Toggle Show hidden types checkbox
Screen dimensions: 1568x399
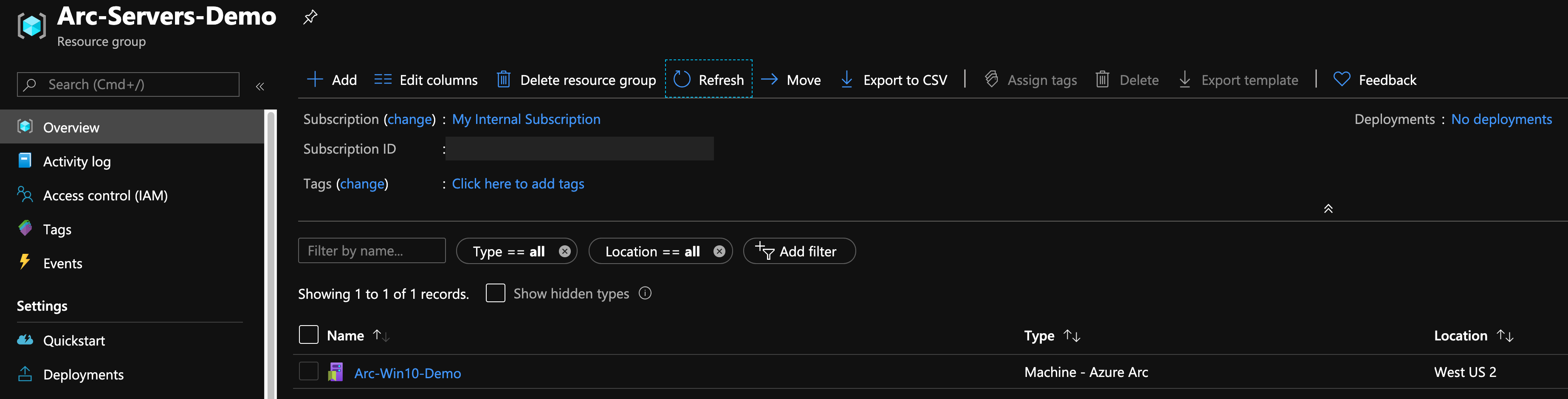(x=496, y=293)
